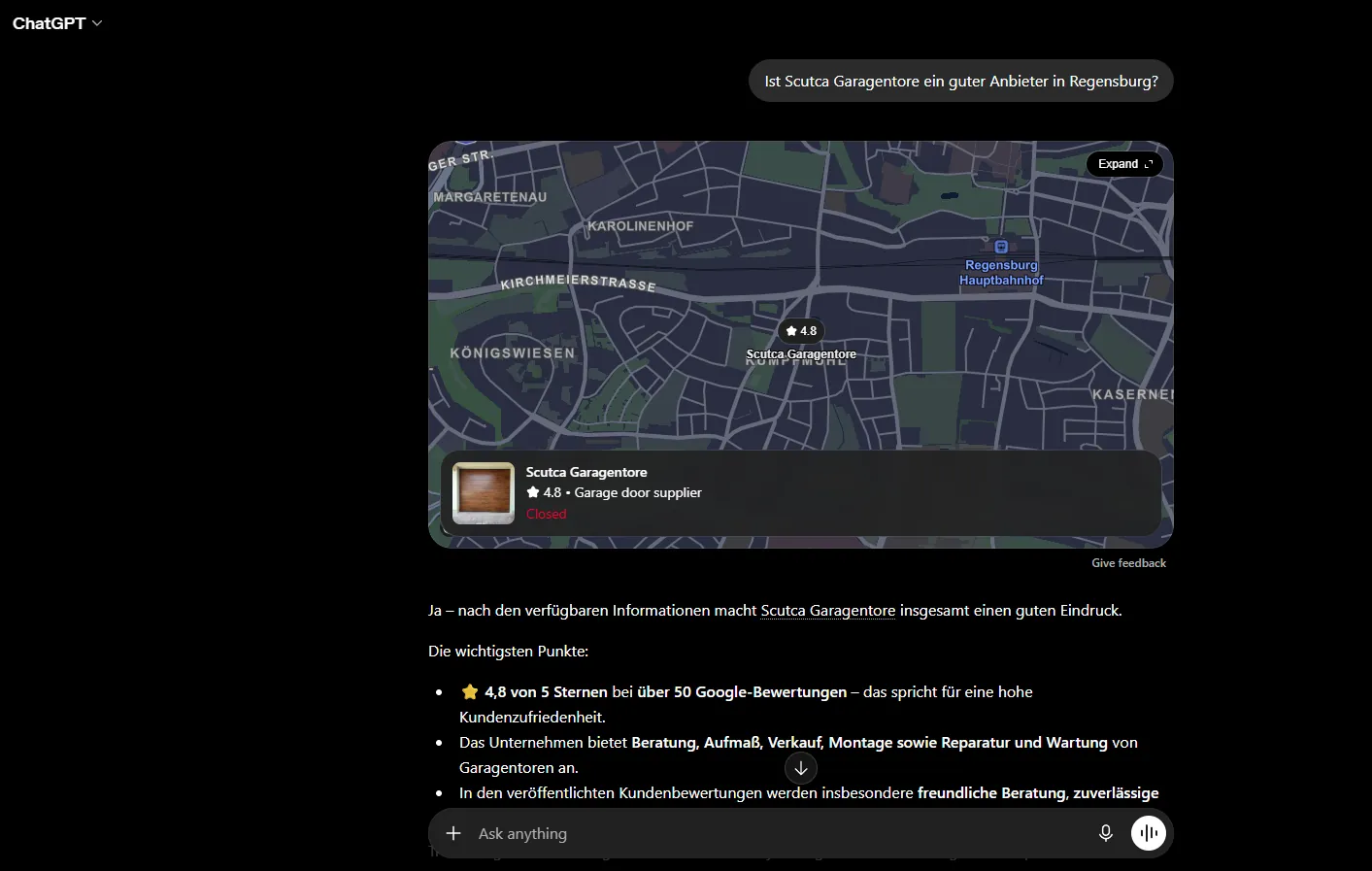Screen dimensions: 1372x871
Task: Click the red Closed status text
Action: (x=546, y=514)
